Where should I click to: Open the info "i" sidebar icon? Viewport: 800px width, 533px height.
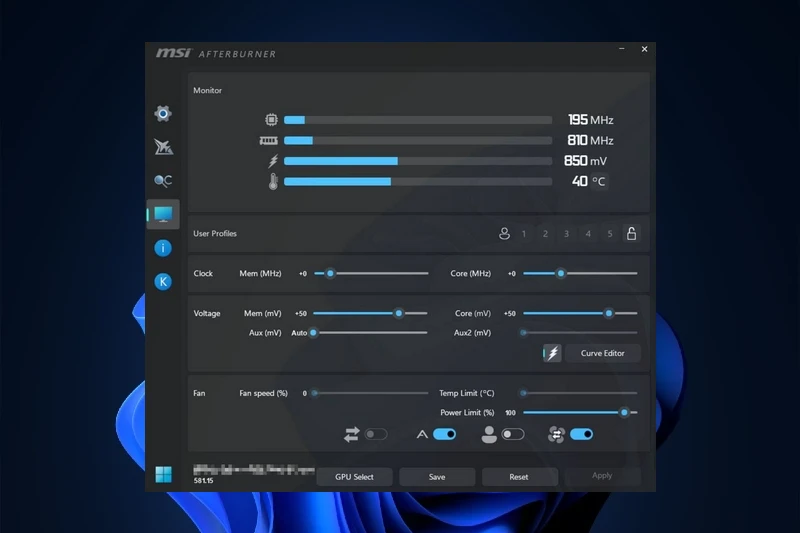163,248
